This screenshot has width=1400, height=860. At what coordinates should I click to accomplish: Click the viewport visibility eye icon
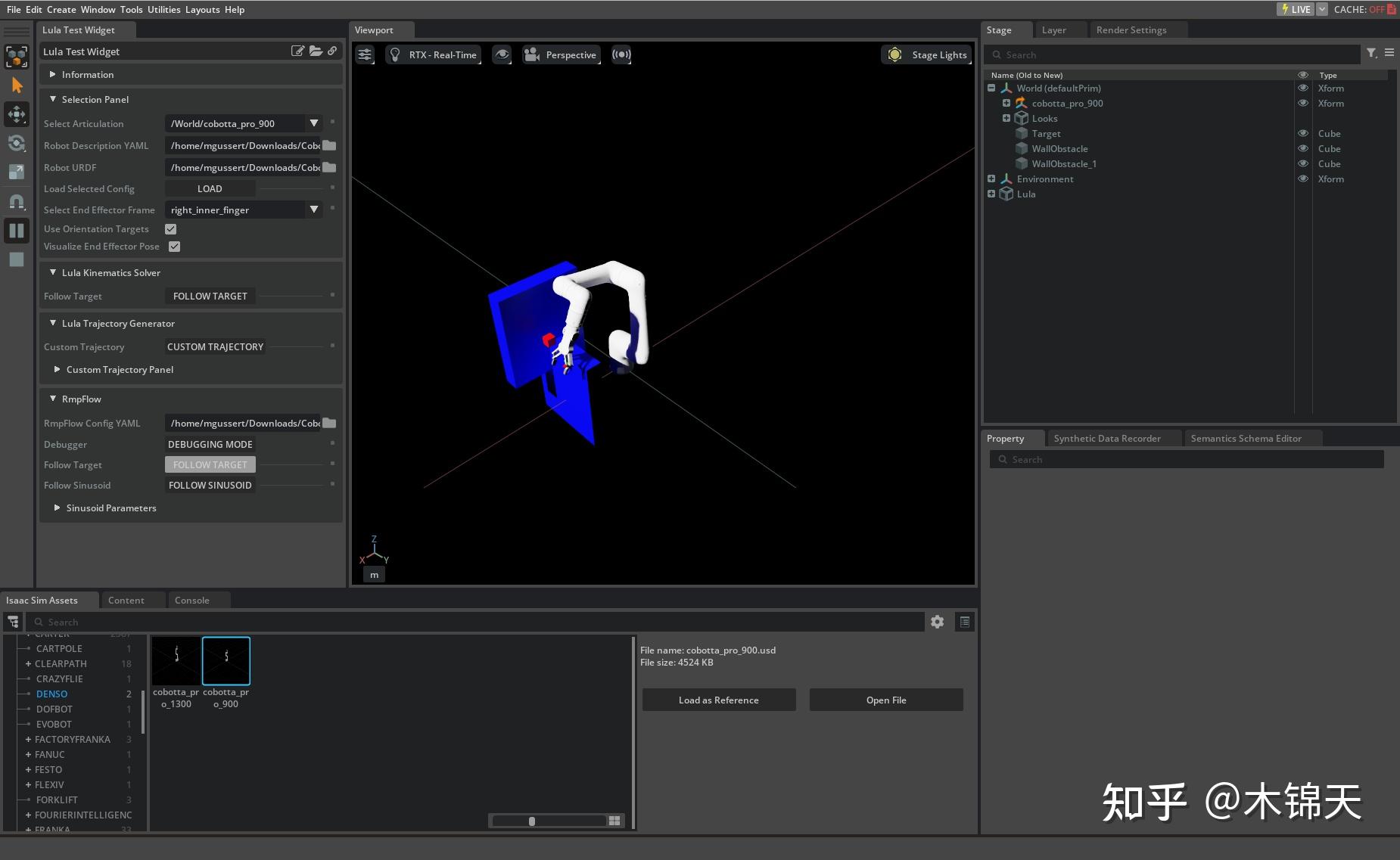tap(502, 54)
